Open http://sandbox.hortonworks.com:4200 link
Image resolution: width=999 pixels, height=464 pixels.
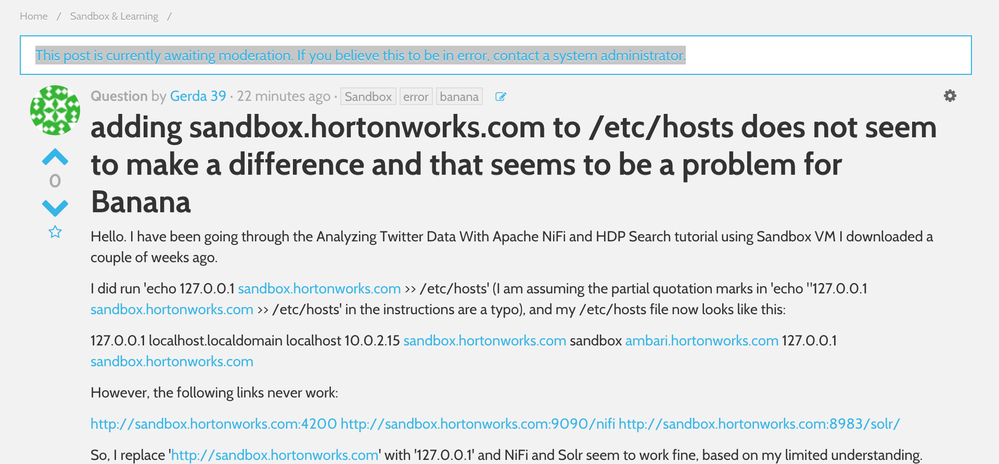coord(213,424)
